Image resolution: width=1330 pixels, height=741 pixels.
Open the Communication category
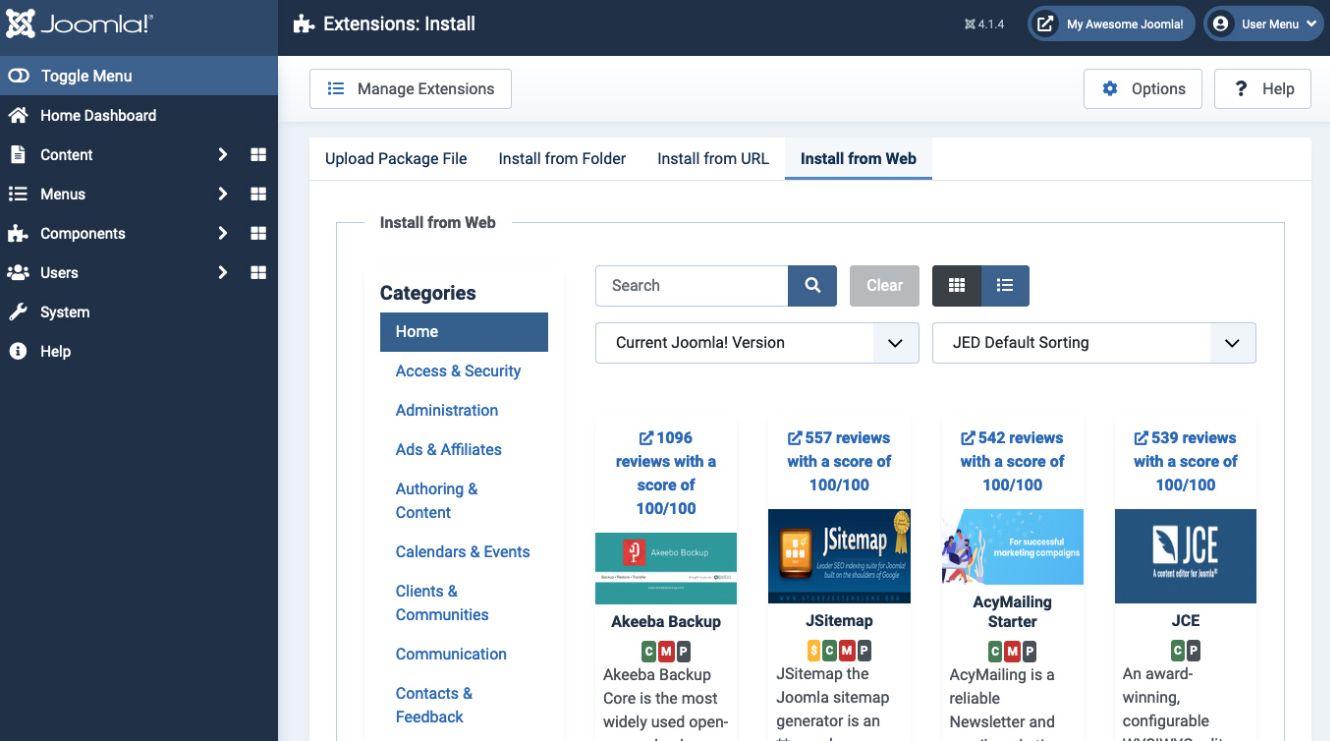coord(451,654)
